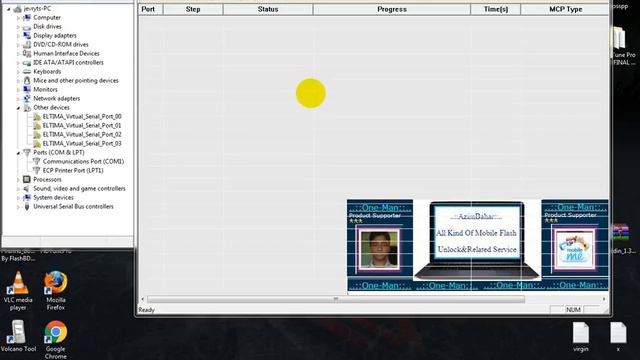Click the MCP Type column header
640x360 pixels.
(x=565, y=9)
